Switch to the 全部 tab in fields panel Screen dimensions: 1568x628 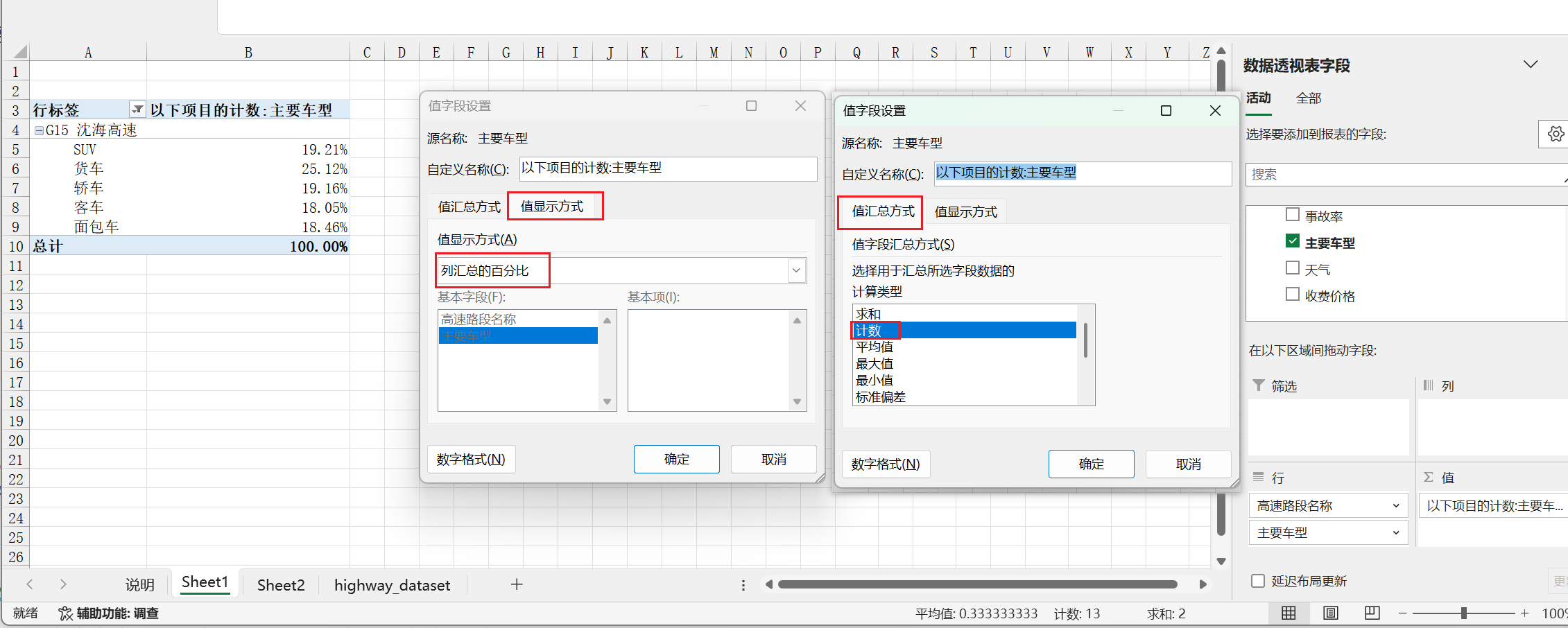1309,98
